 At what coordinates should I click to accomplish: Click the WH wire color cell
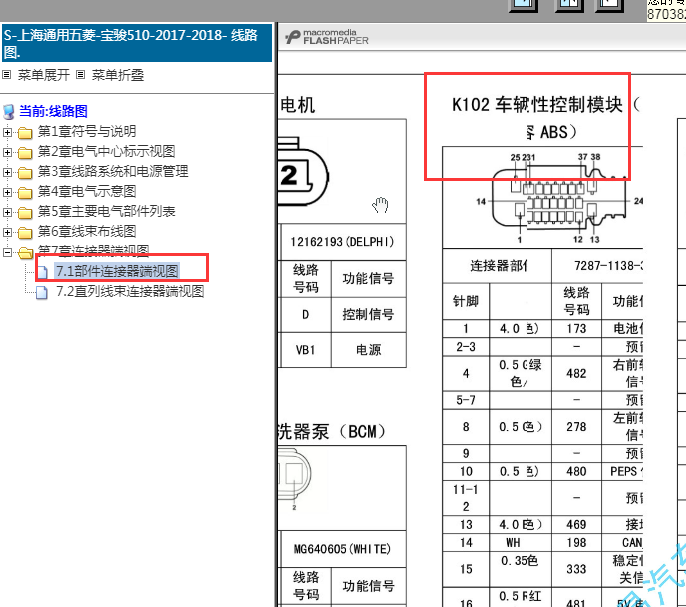520,543
